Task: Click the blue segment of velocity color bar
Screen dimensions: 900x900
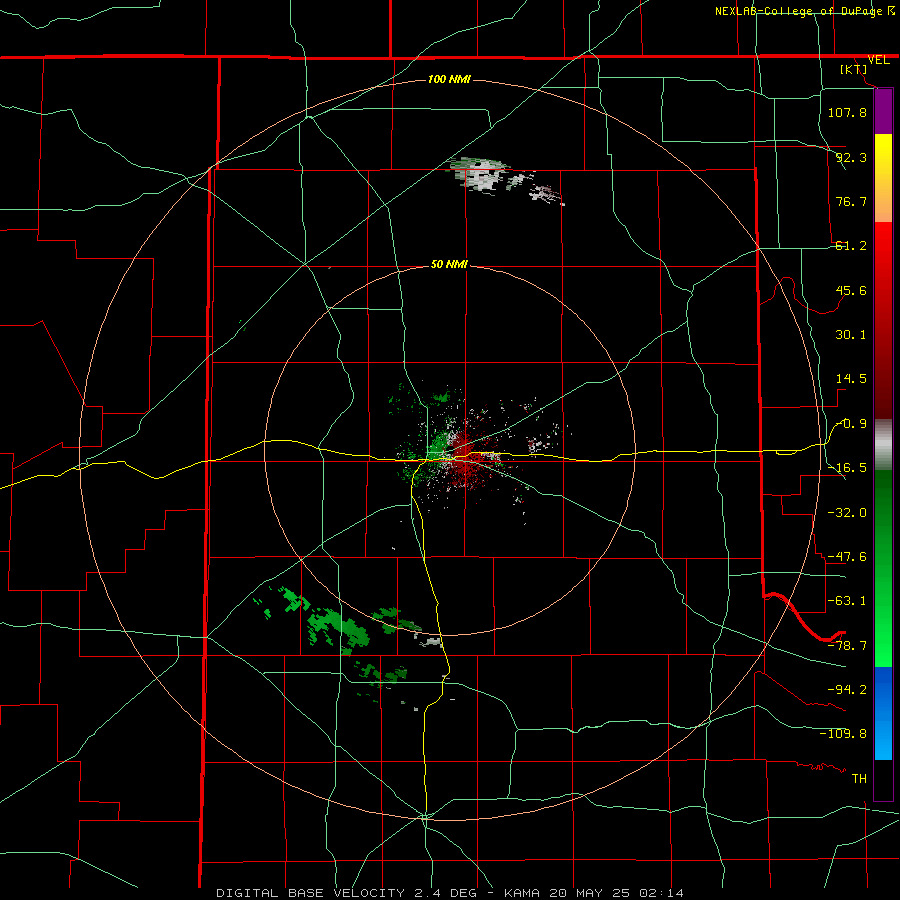Action: (883, 713)
